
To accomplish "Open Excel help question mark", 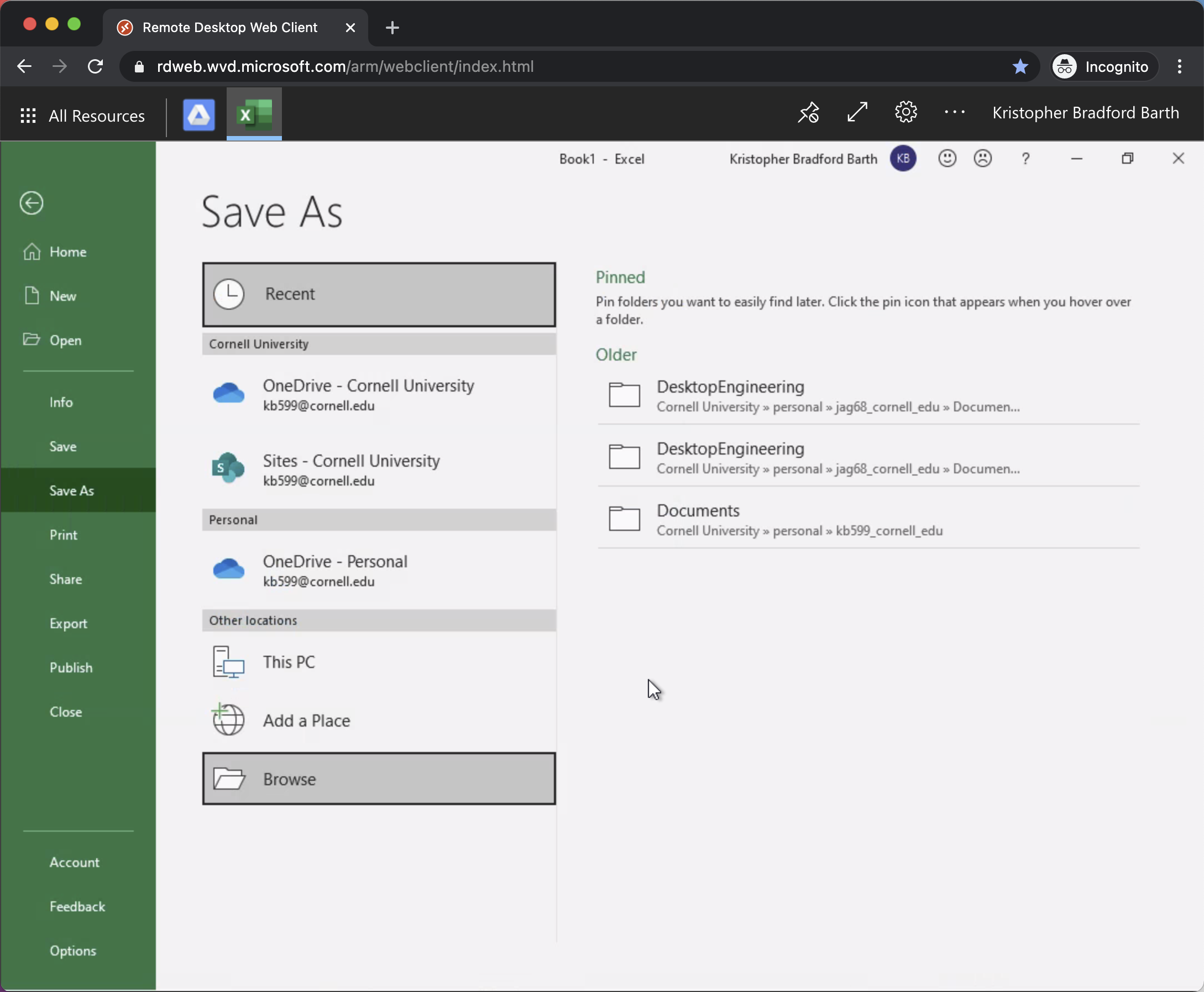I will coord(1026,158).
